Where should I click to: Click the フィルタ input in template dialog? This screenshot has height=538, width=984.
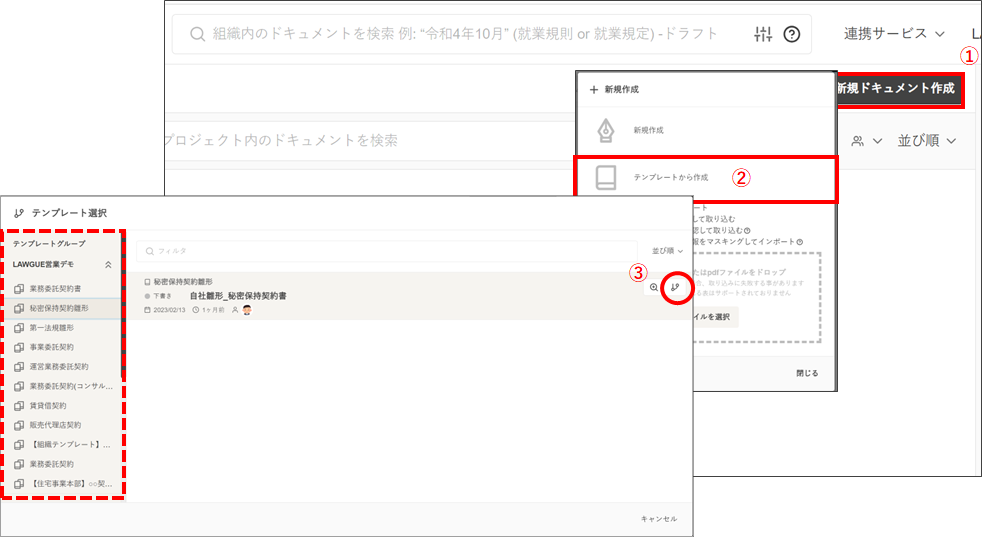[x=386, y=251]
